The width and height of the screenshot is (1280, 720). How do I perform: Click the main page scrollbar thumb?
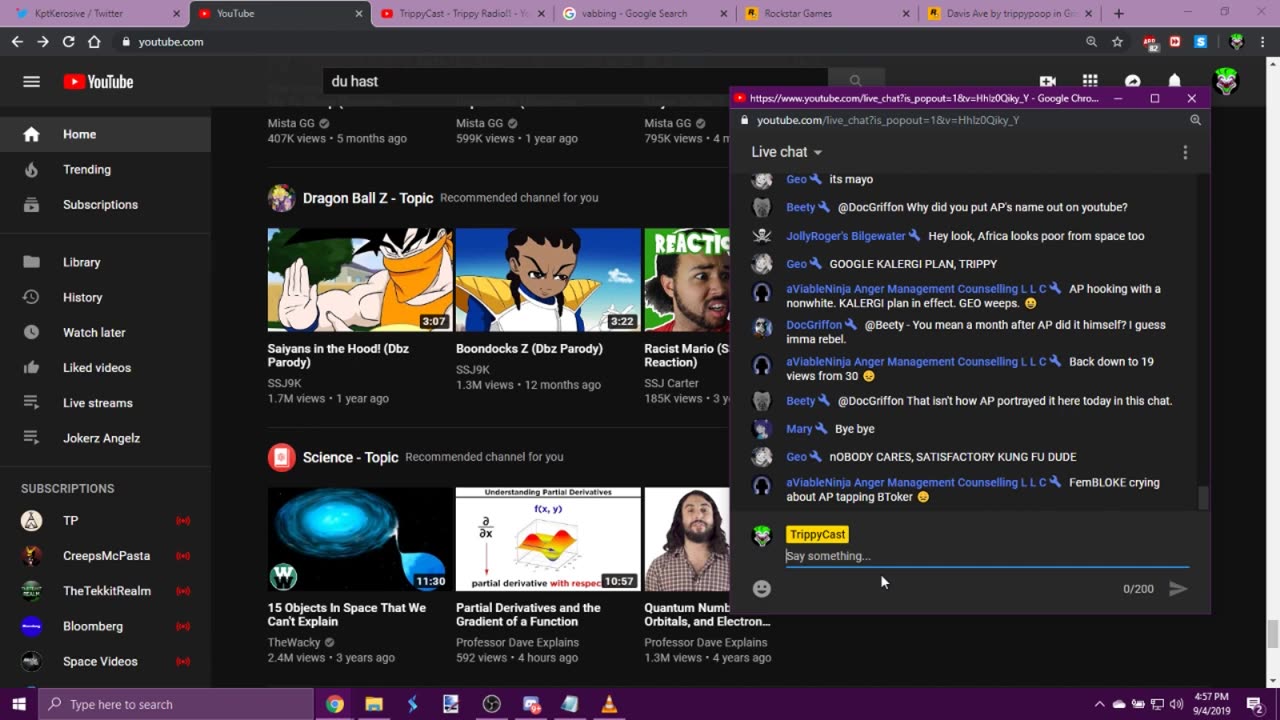click(x=1272, y=634)
